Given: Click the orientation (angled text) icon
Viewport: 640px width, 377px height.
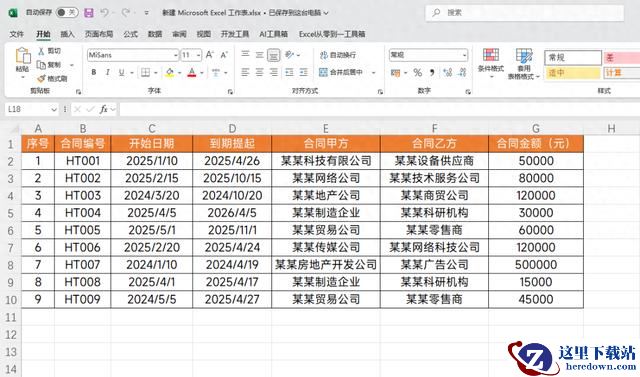Looking at the screenshot, I should 289,54.
